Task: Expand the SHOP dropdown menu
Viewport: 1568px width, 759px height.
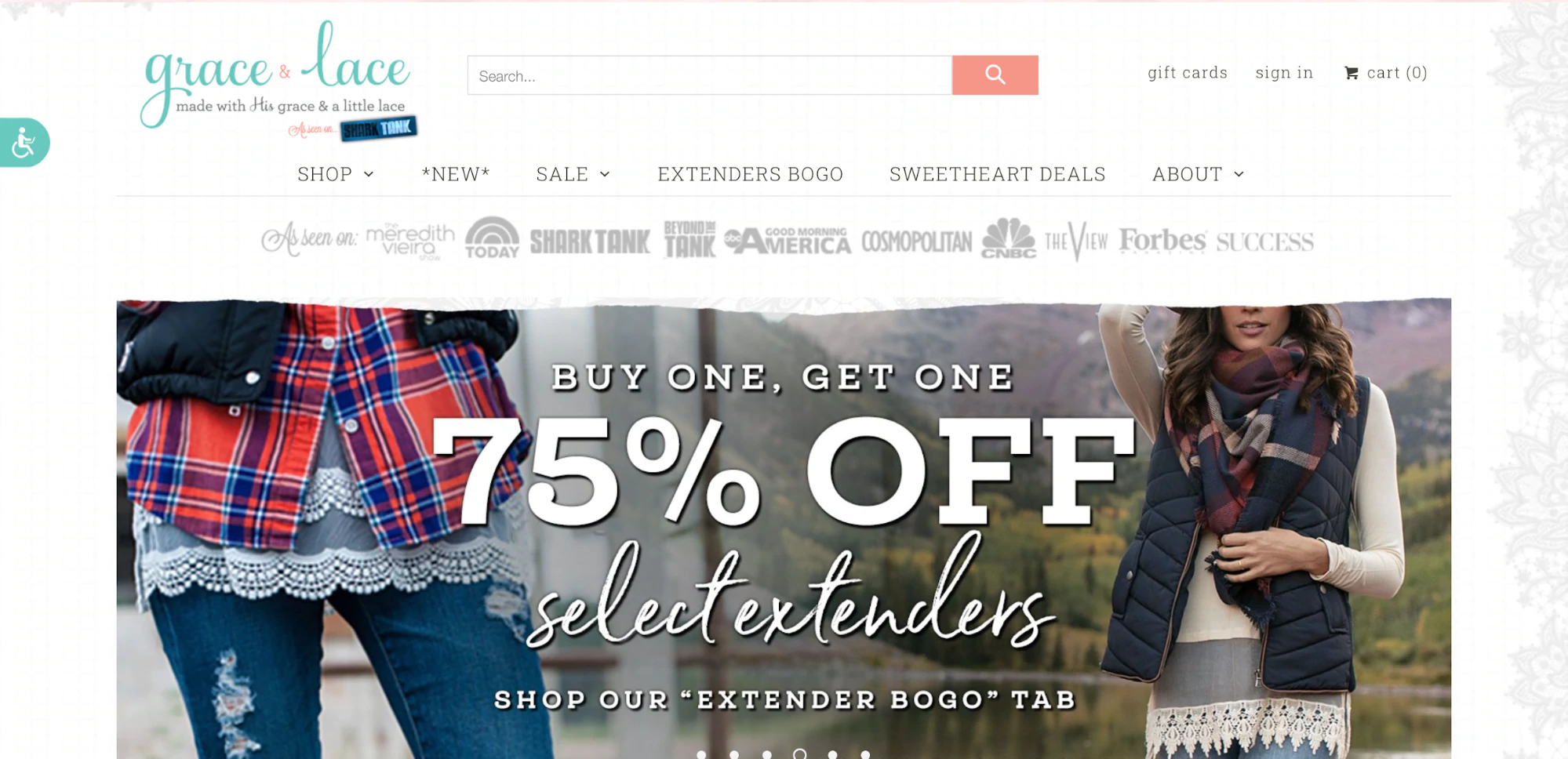Action: coord(336,174)
